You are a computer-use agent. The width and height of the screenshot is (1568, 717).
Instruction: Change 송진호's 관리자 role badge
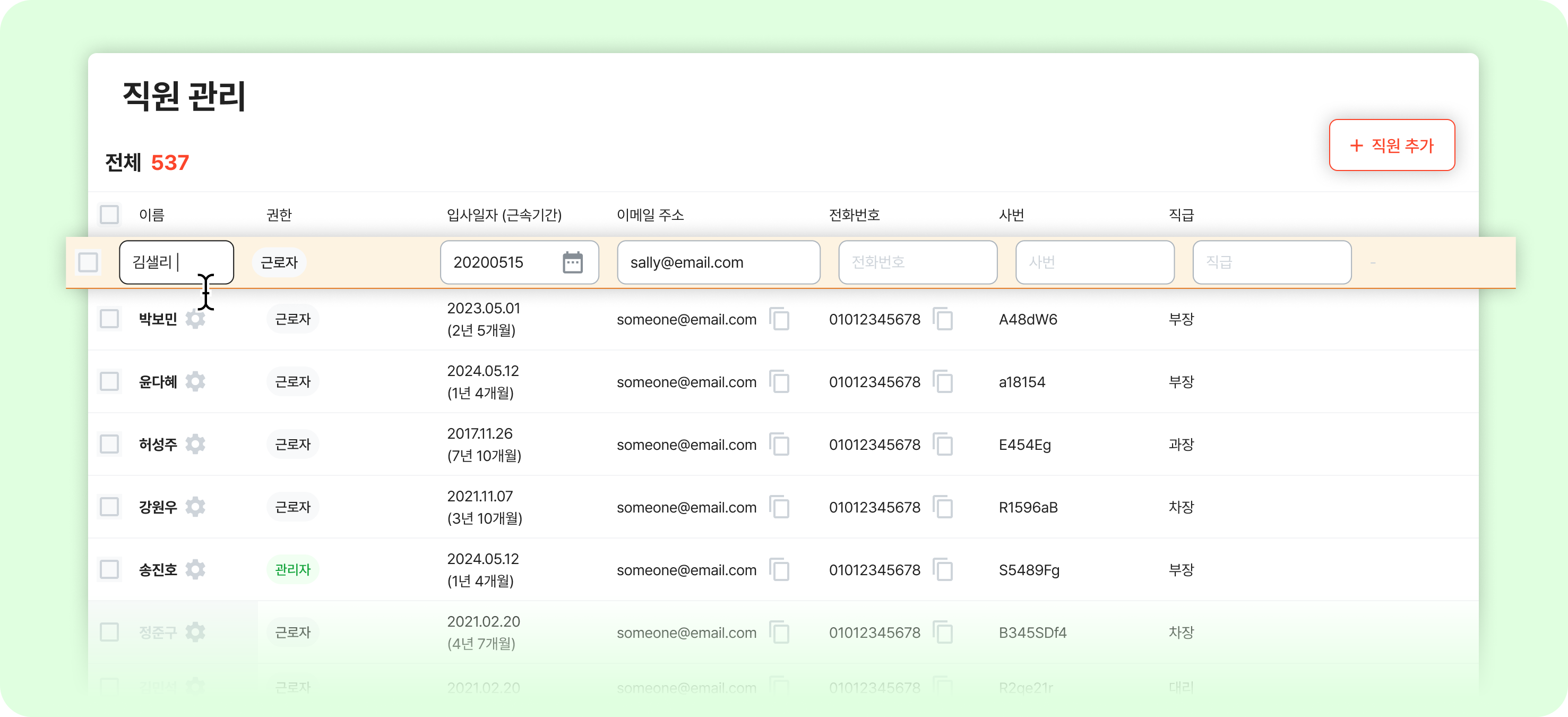tap(293, 569)
